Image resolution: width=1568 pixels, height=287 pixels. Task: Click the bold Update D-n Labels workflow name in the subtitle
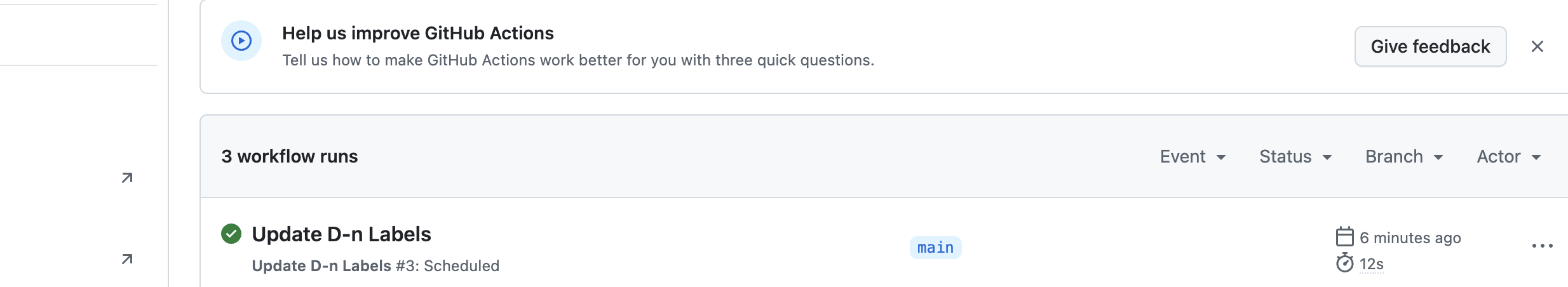[321, 266]
